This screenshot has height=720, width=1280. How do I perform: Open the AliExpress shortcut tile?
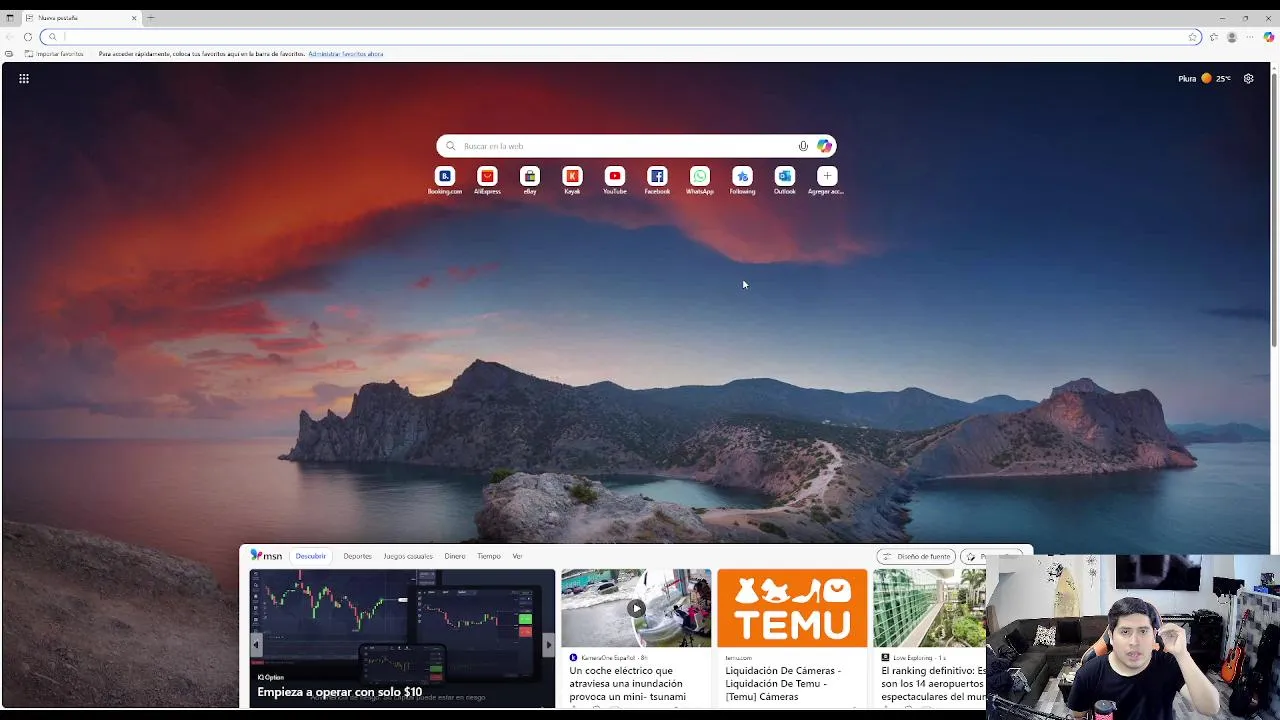(x=487, y=180)
